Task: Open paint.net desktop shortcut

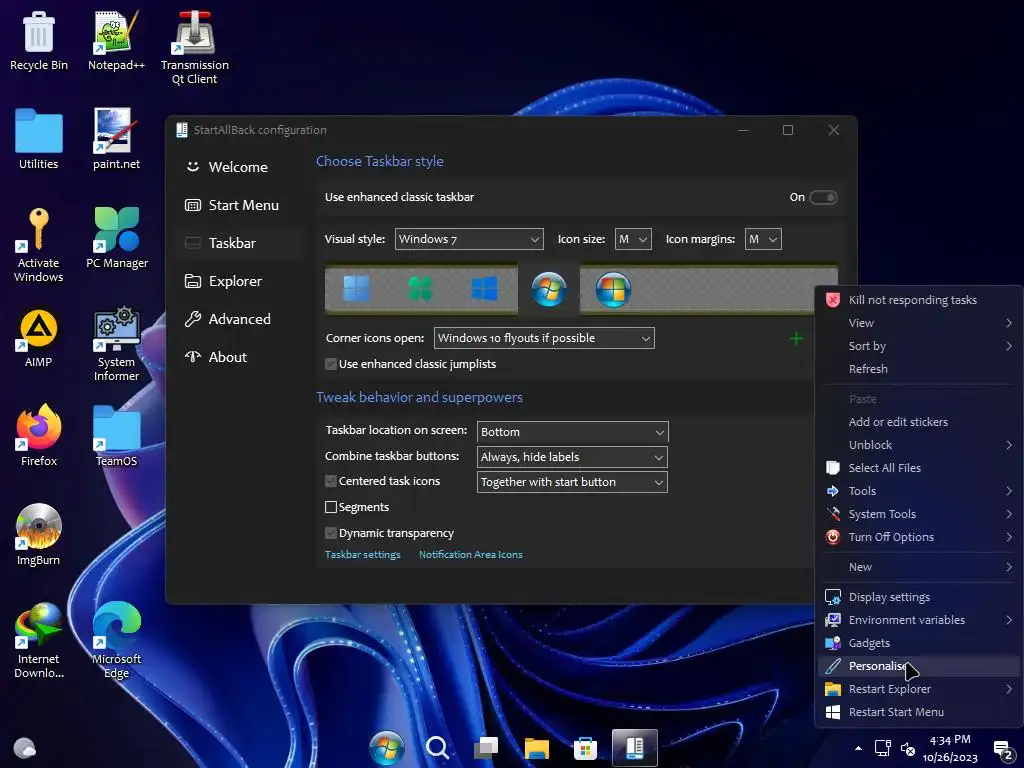Action: 116,140
